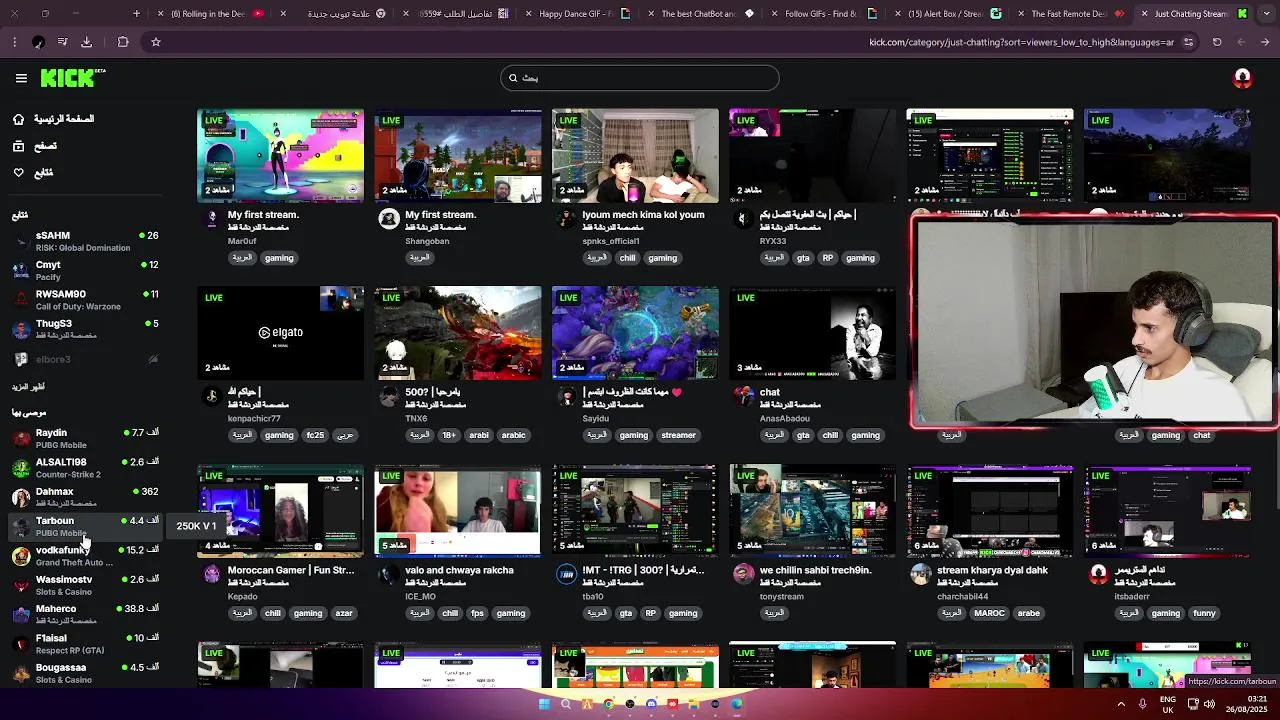This screenshot has width=1280, height=720.
Task: Click tonystream's channel avatar
Action: point(743,574)
